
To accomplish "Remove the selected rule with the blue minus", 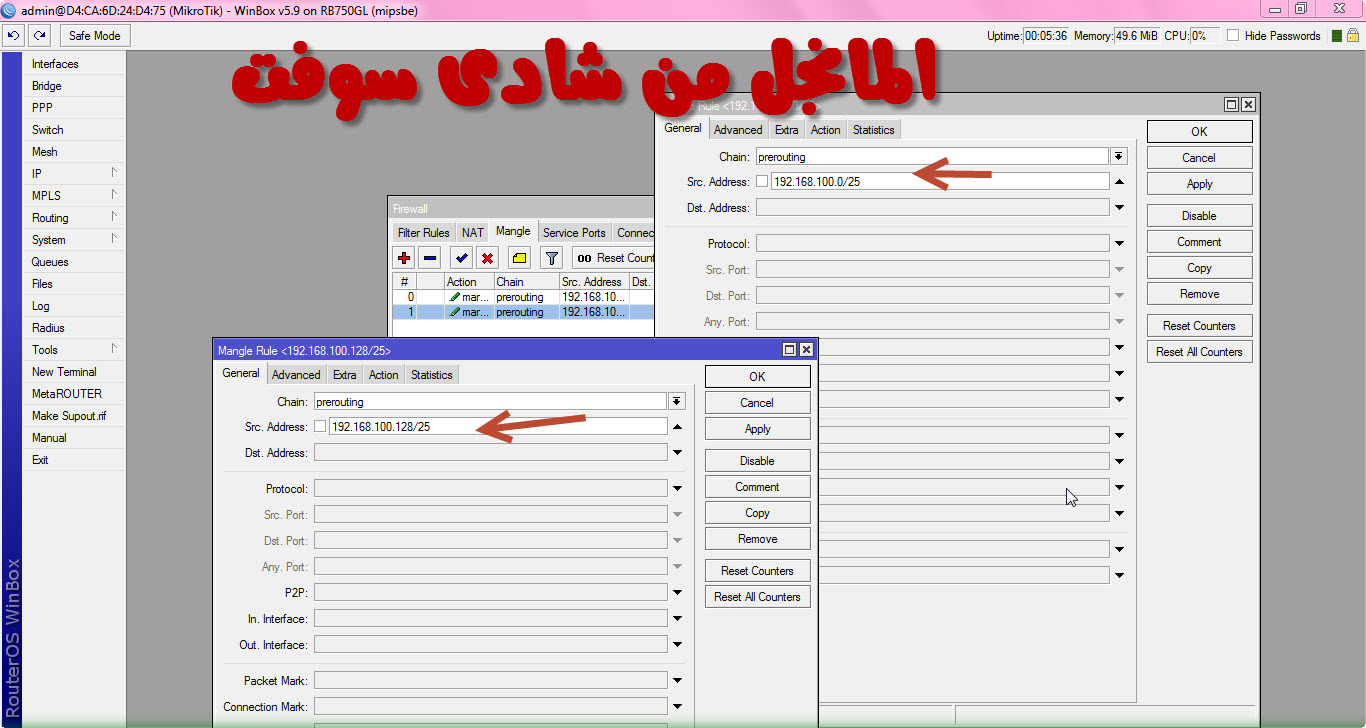I will point(429,258).
